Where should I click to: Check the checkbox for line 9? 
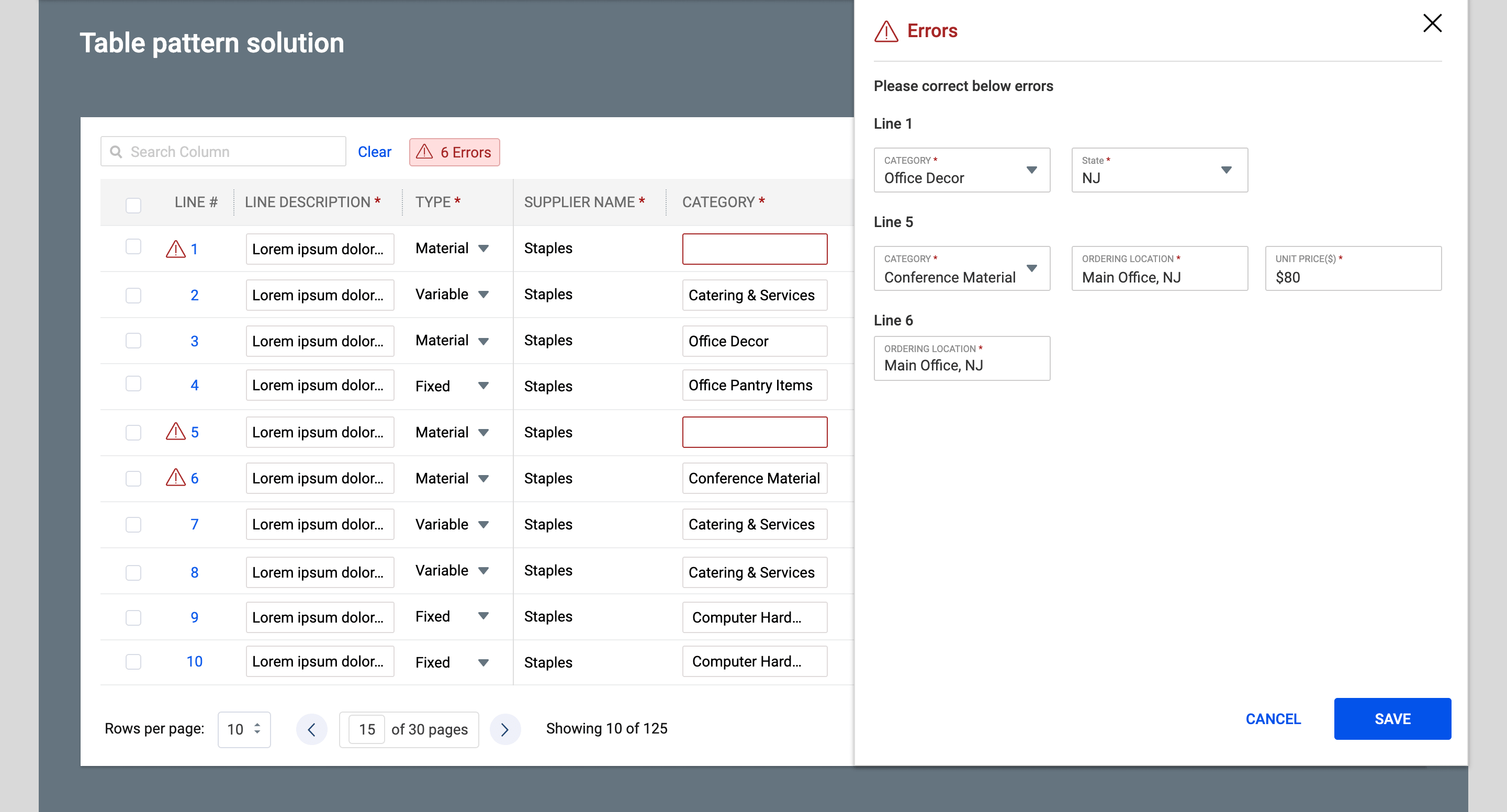coord(133,618)
